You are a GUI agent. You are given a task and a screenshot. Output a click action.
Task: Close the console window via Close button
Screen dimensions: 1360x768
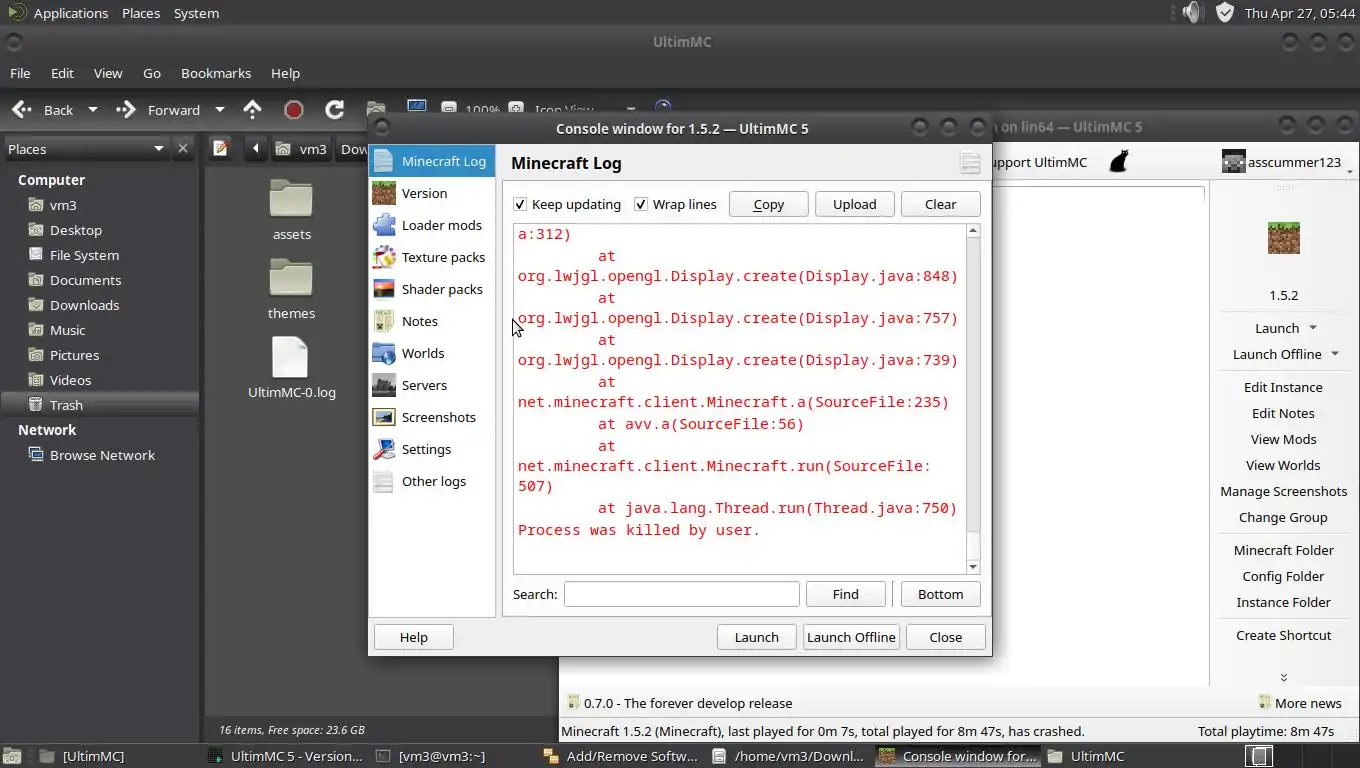(946, 637)
